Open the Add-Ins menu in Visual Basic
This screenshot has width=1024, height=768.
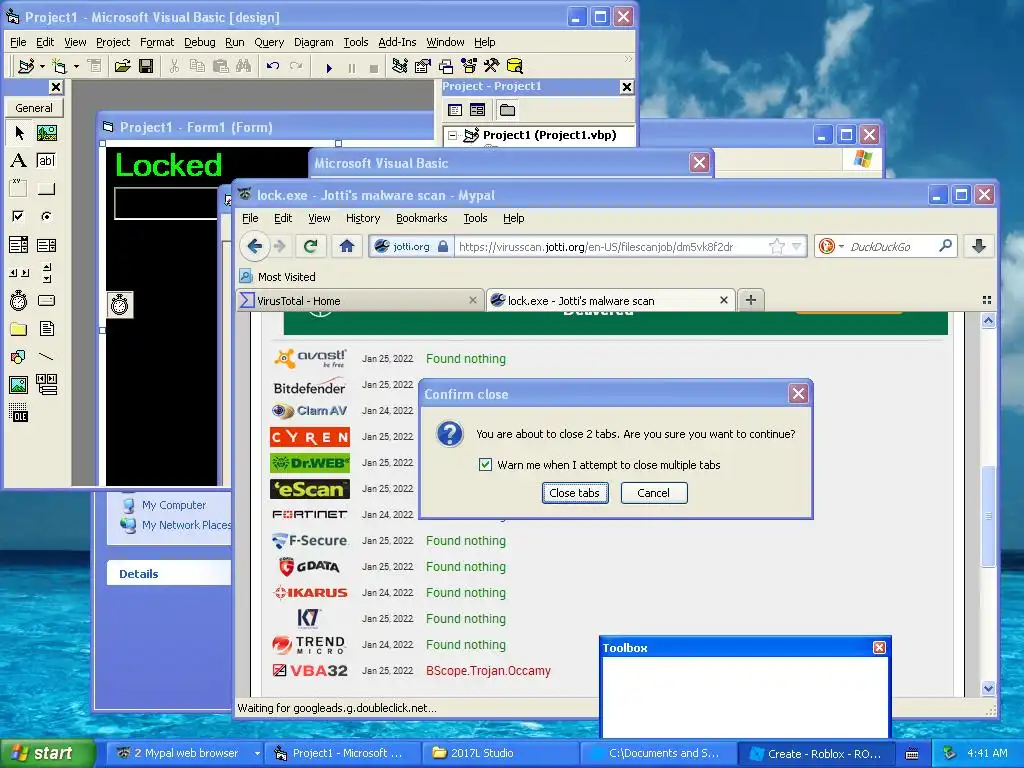pyautogui.click(x=397, y=42)
